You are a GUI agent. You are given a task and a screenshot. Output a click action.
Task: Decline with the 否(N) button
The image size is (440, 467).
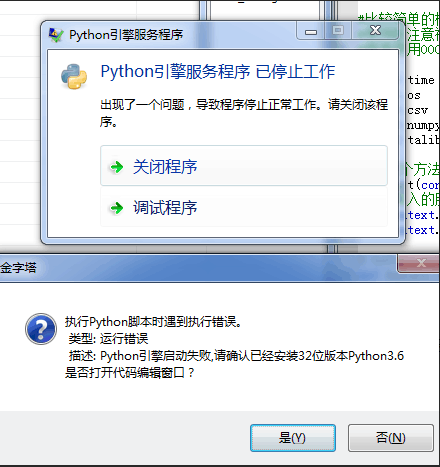[391, 438]
